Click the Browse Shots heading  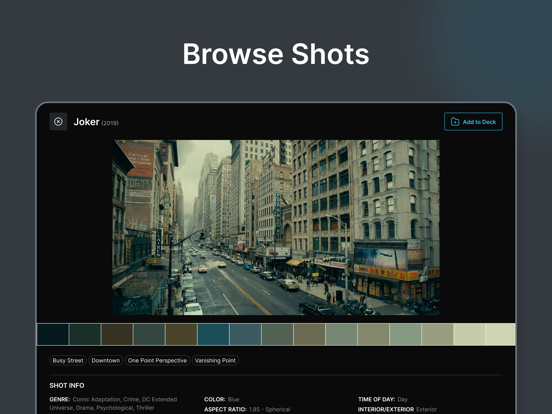(276, 54)
